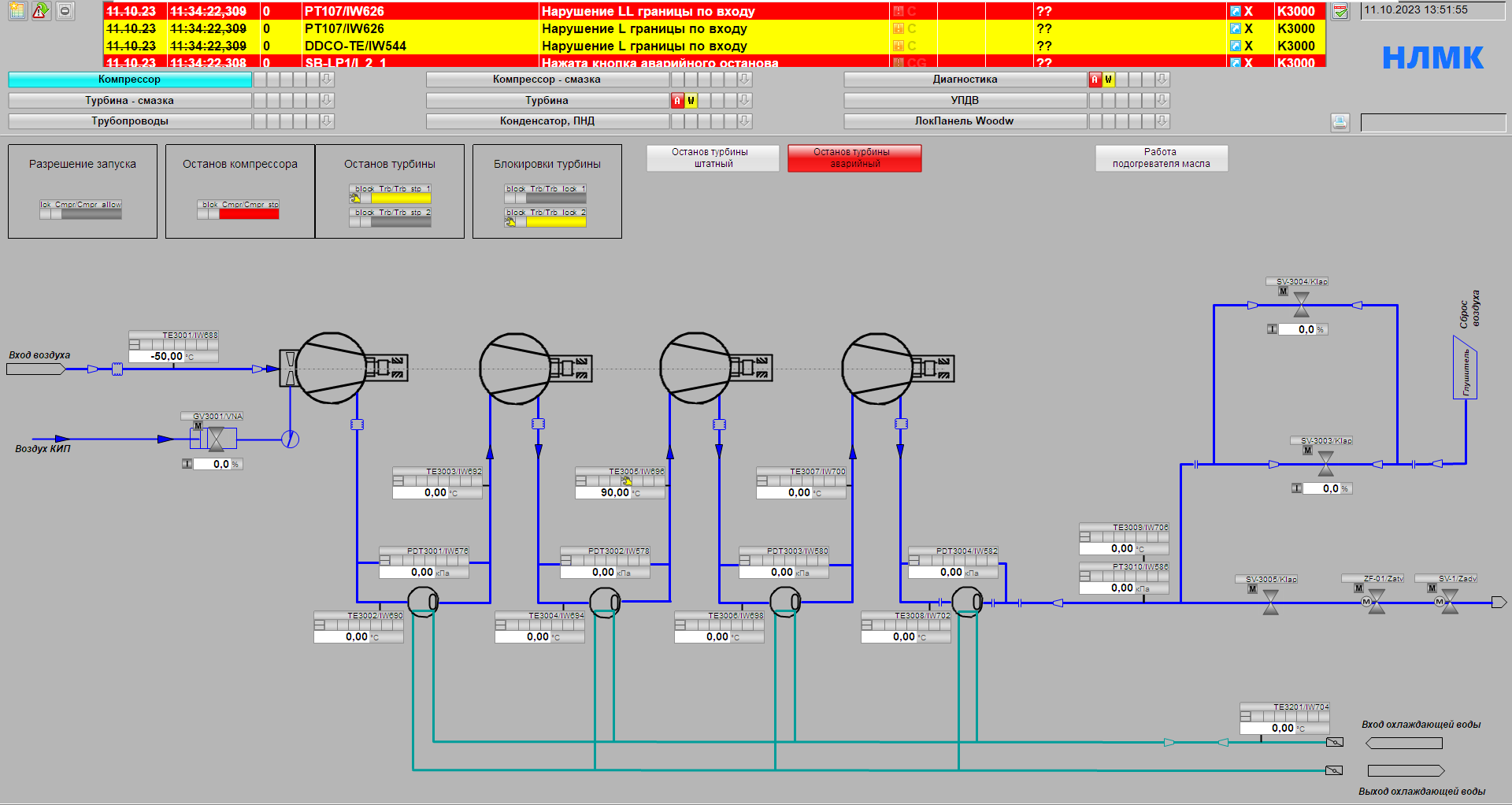This screenshot has height=805, width=1512.
Task: Switch to the Турбина - смазка screen
Action: [130, 100]
